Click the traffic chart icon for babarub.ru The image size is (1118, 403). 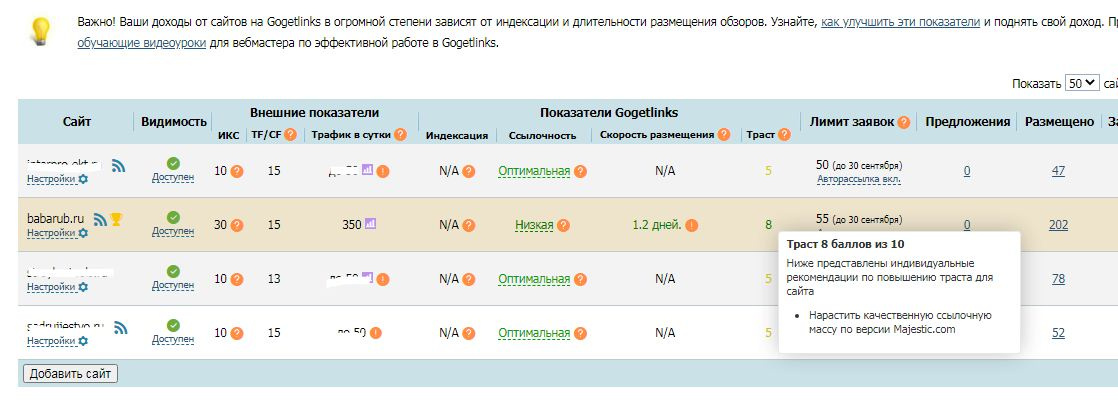click(372, 224)
